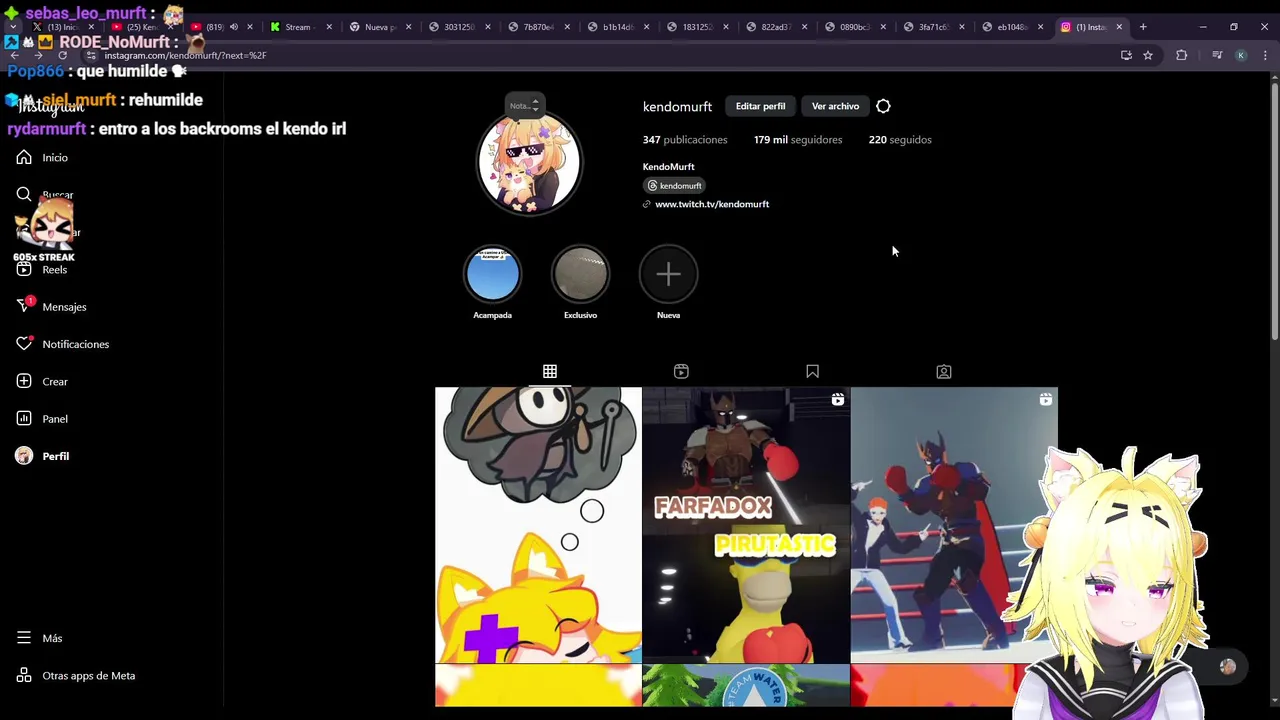Open Otras apps de Meta
The height and width of the screenshot is (720, 1280).
(75, 675)
